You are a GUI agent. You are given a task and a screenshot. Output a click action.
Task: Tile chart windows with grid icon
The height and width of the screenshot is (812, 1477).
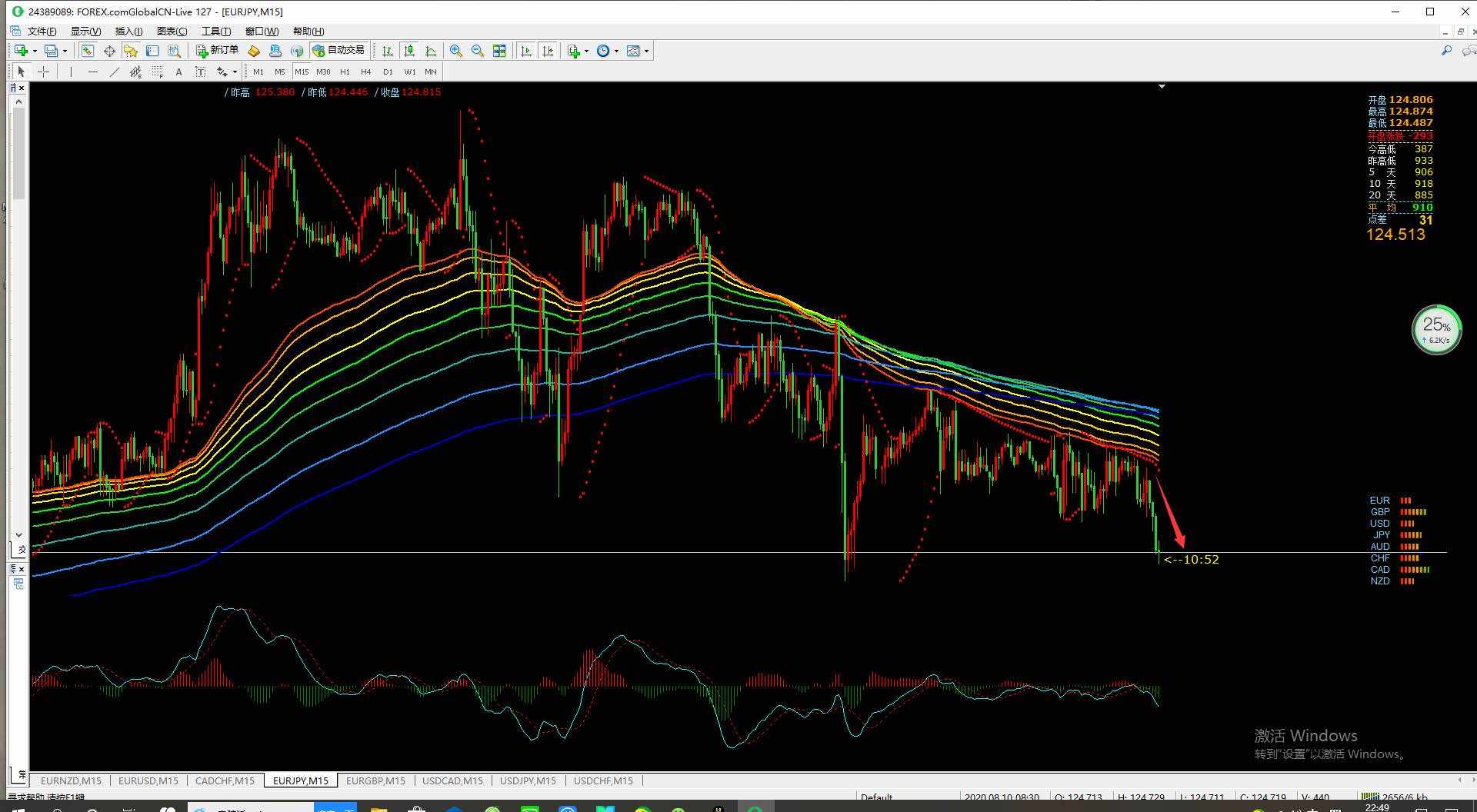click(x=499, y=51)
